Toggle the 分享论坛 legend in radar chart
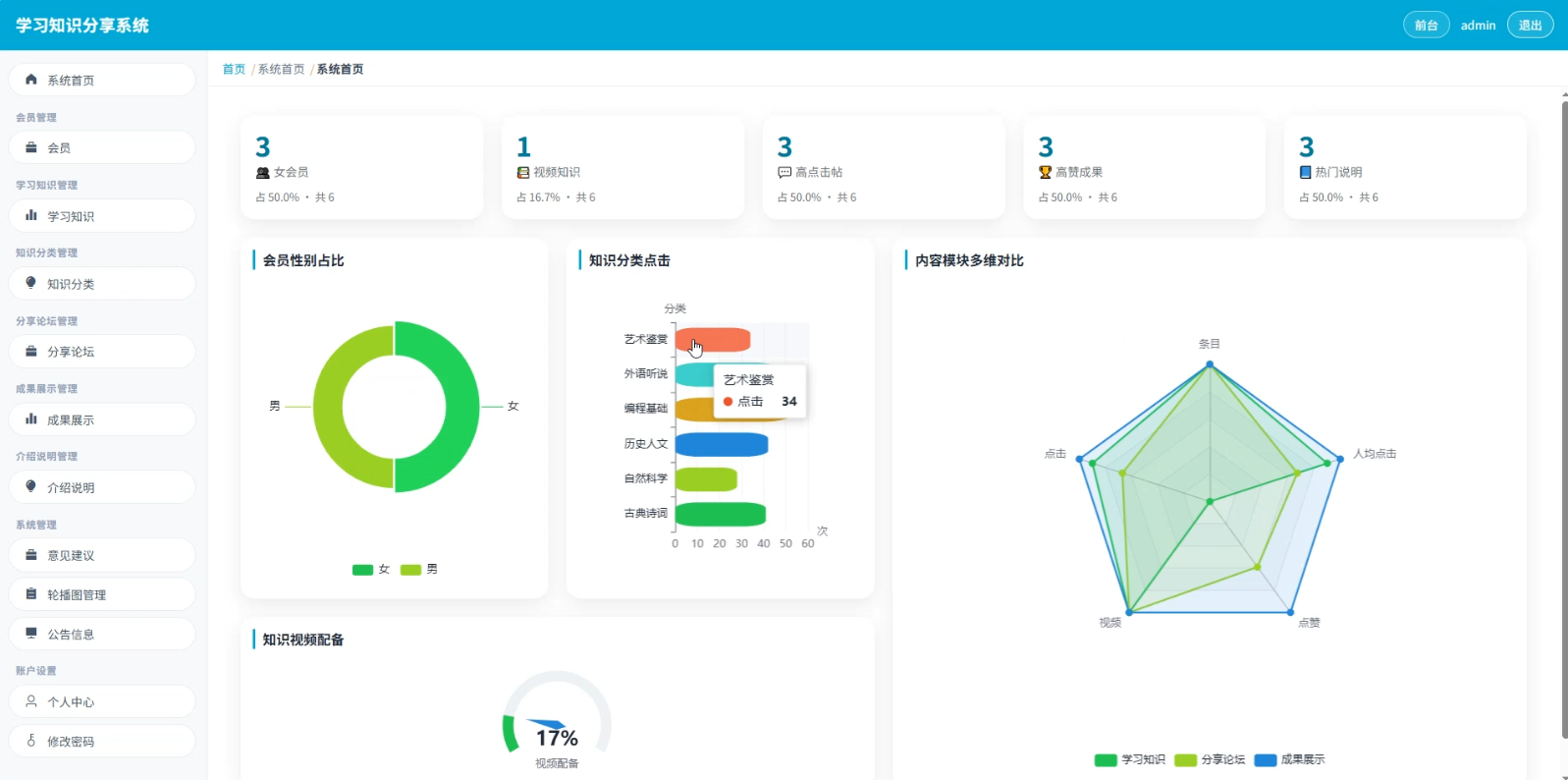 (x=1210, y=759)
